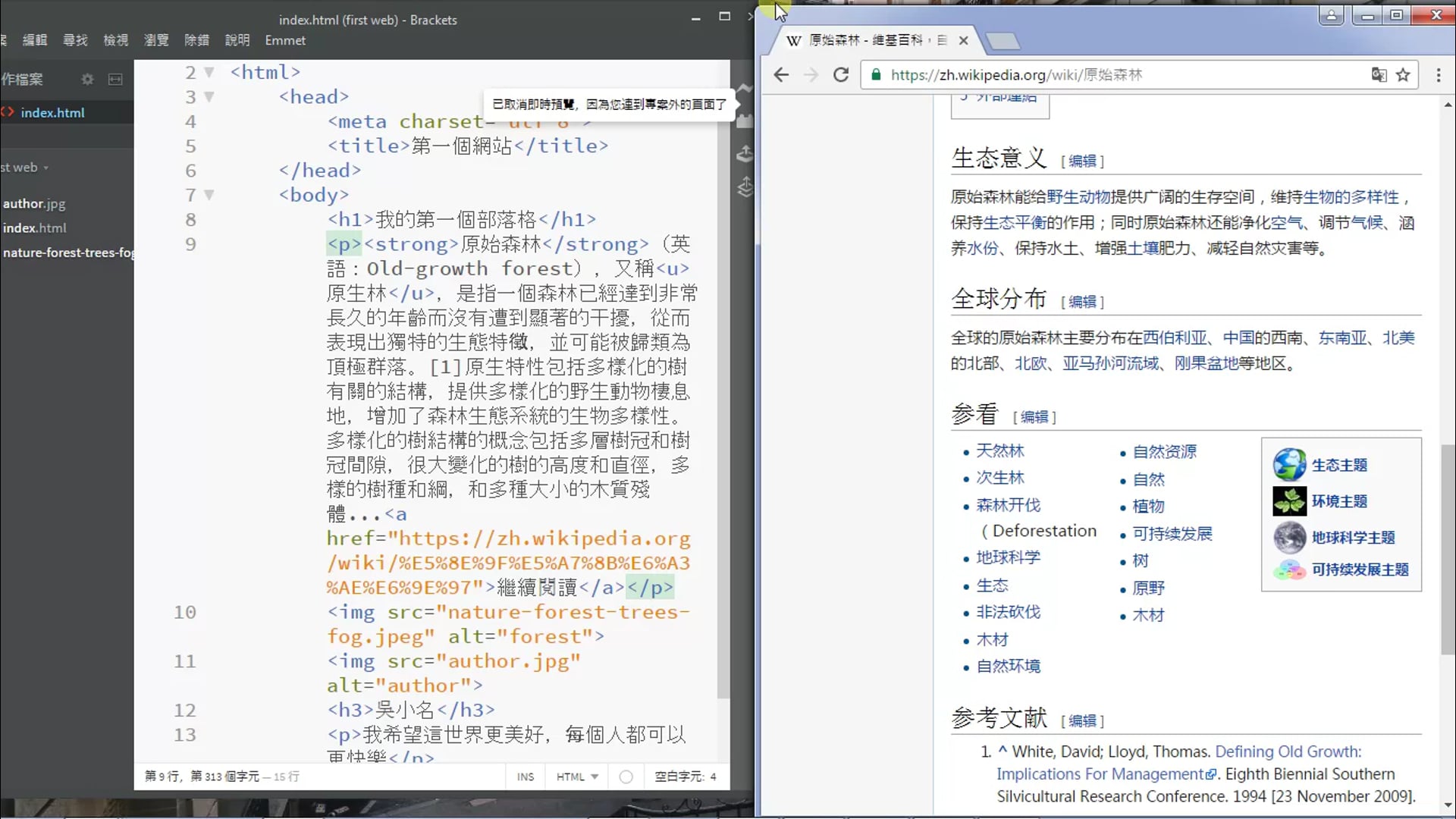Open the 西伯利亚 wiki link
The image size is (1456, 819).
point(1174,337)
